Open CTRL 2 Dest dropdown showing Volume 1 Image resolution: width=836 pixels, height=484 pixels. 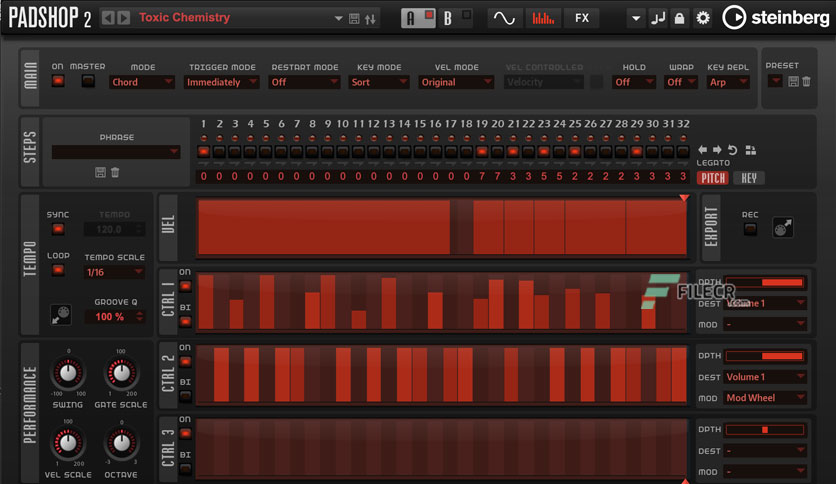(765, 377)
